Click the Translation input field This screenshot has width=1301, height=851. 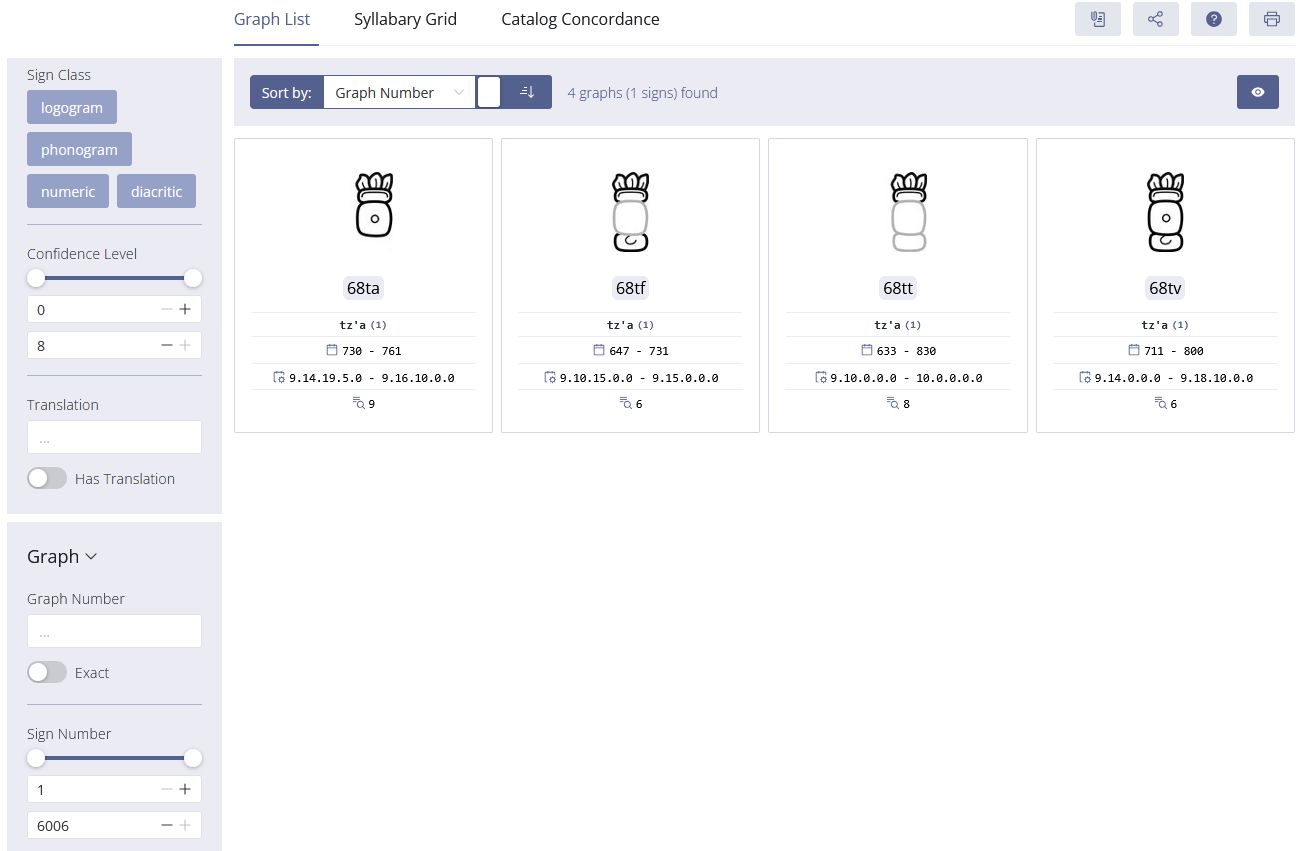(x=114, y=437)
